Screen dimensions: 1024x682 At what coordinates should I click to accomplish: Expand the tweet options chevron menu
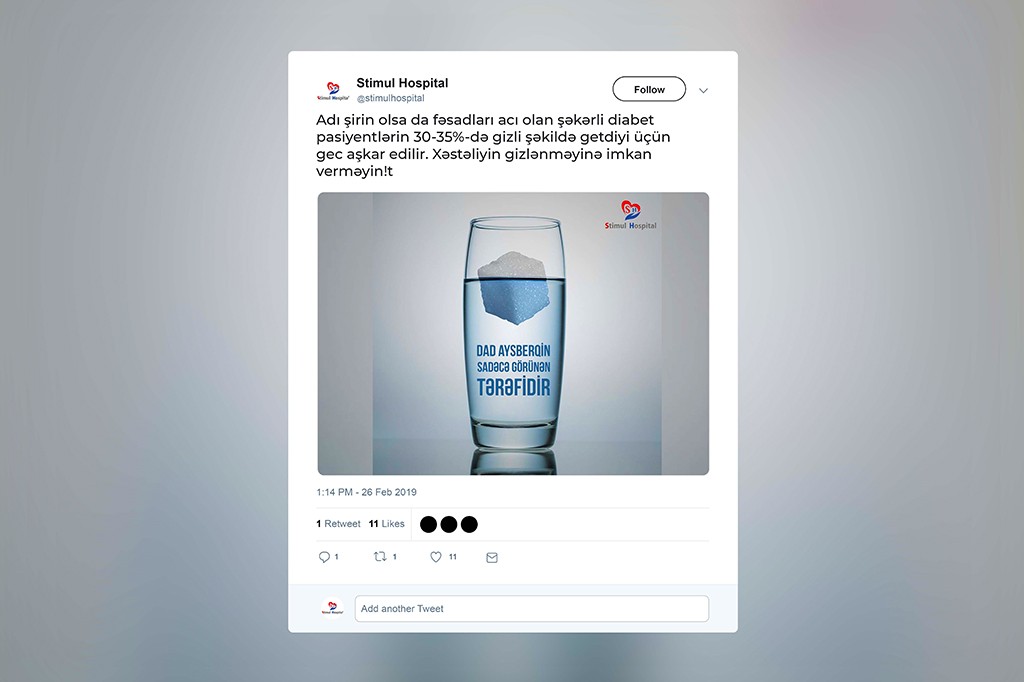click(703, 90)
